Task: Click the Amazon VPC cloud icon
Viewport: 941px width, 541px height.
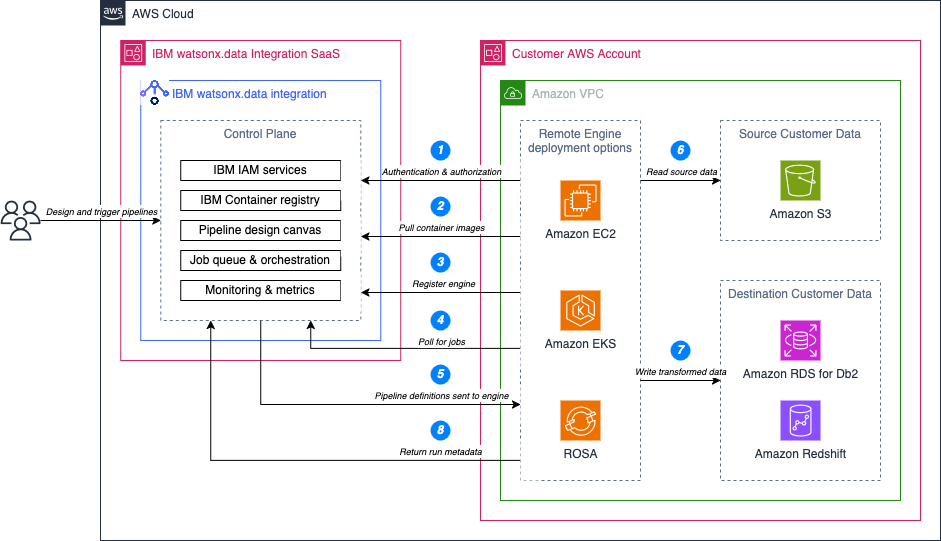Action: [513, 93]
